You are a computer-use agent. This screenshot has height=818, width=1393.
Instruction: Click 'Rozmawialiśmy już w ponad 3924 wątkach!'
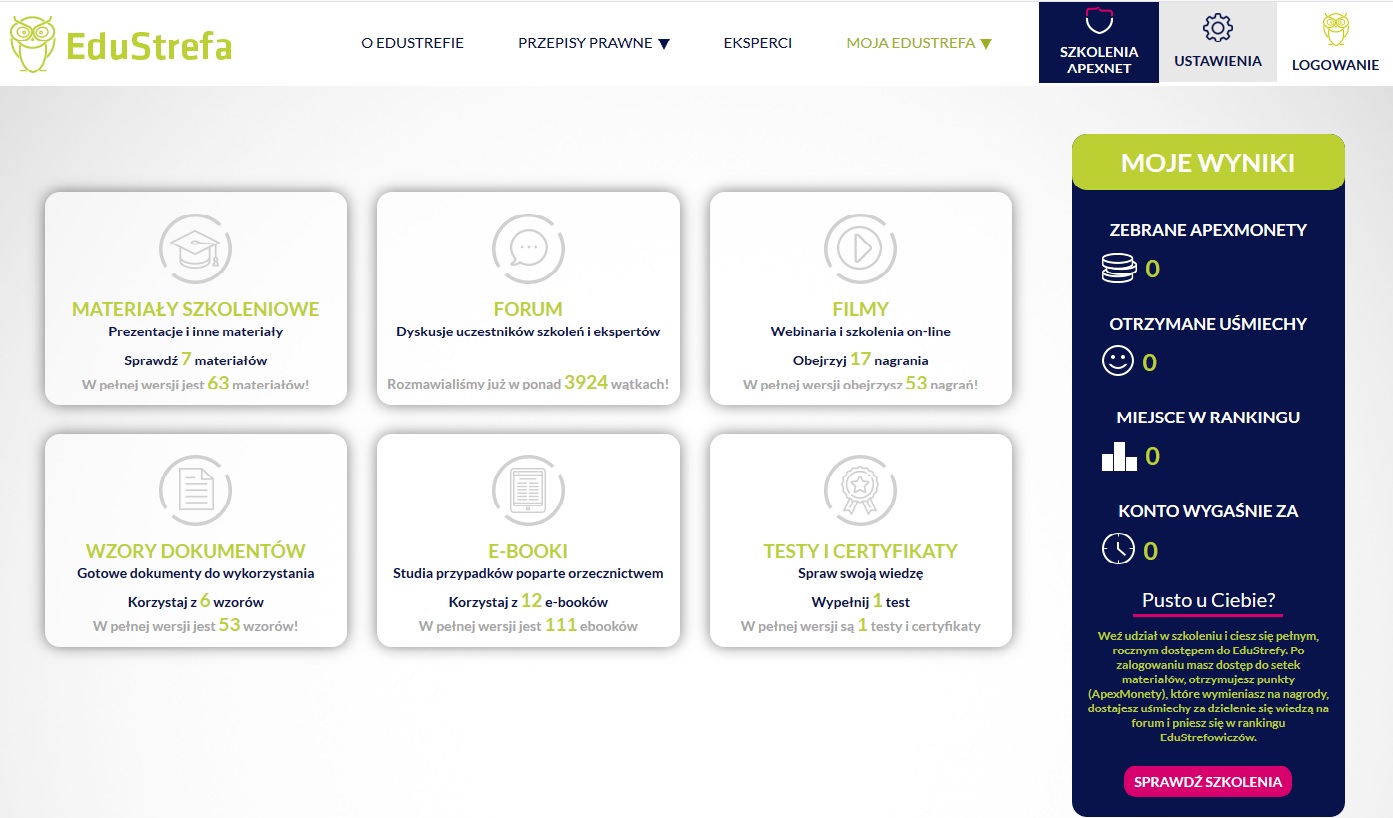click(x=528, y=383)
